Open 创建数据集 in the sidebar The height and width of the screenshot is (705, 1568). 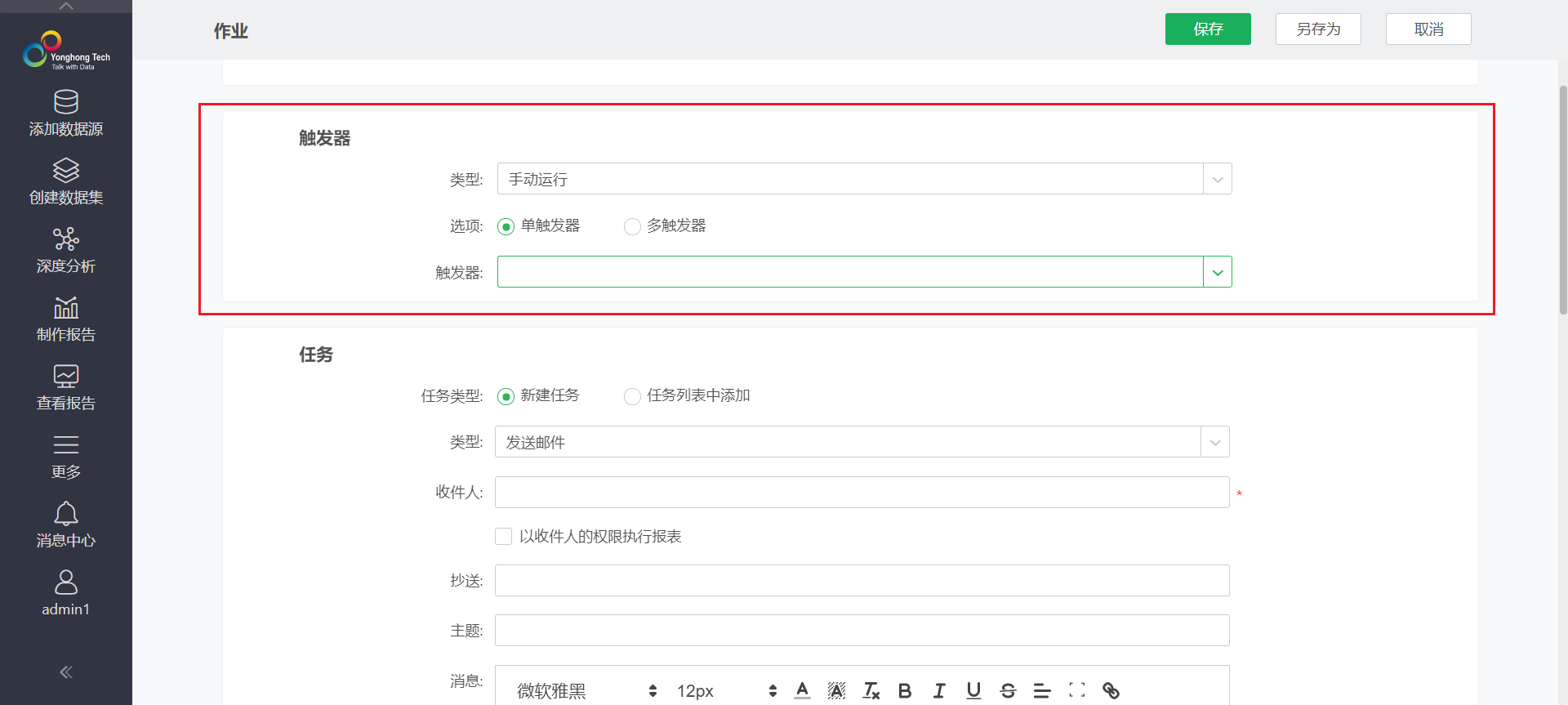coord(65,181)
